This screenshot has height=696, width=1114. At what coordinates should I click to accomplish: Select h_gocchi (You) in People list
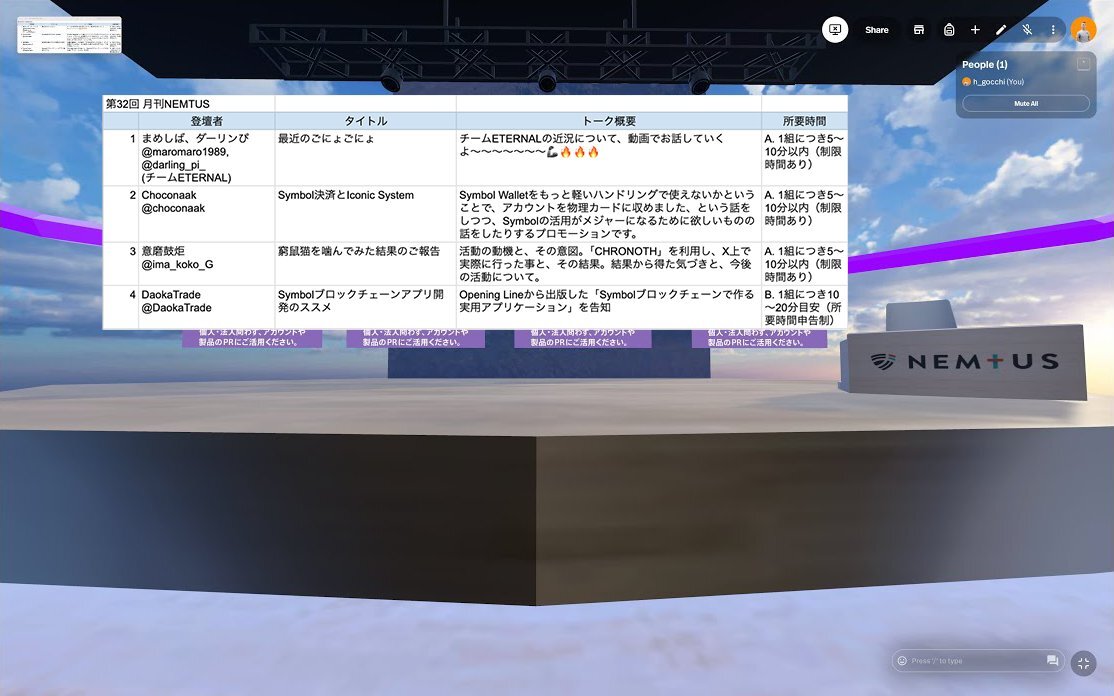993,82
